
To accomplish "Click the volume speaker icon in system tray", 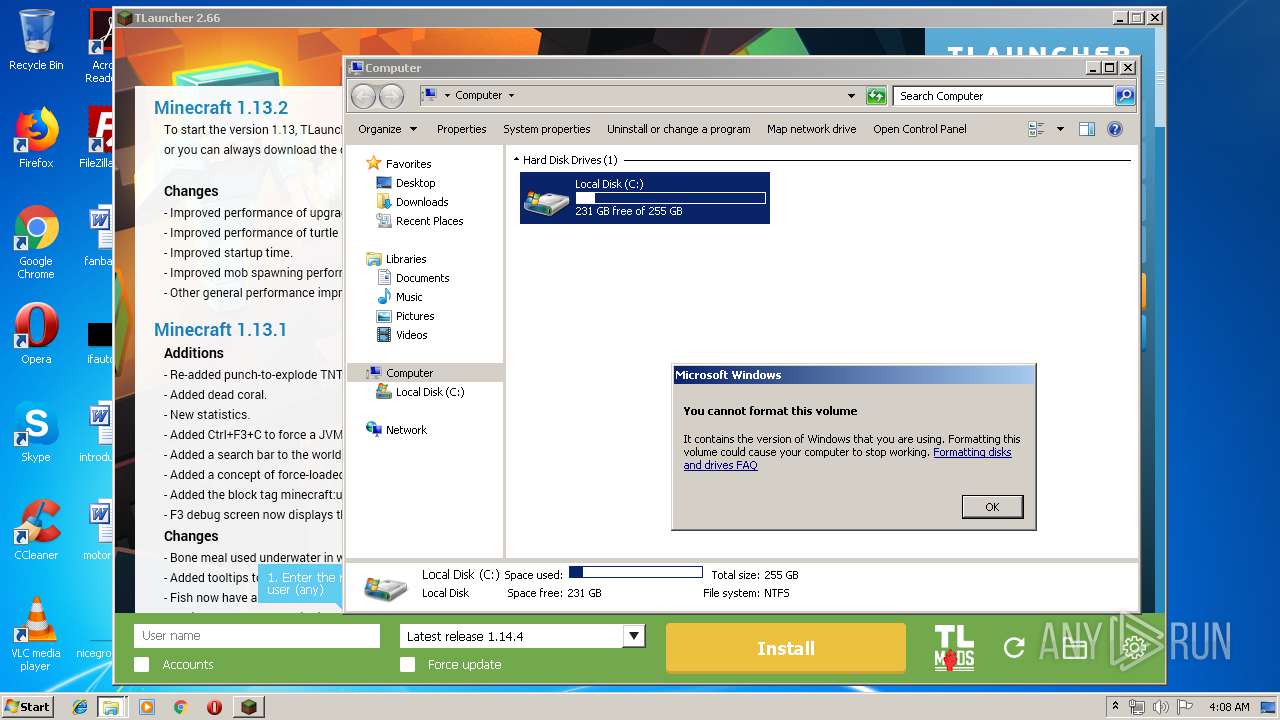I will click(1160, 707).
